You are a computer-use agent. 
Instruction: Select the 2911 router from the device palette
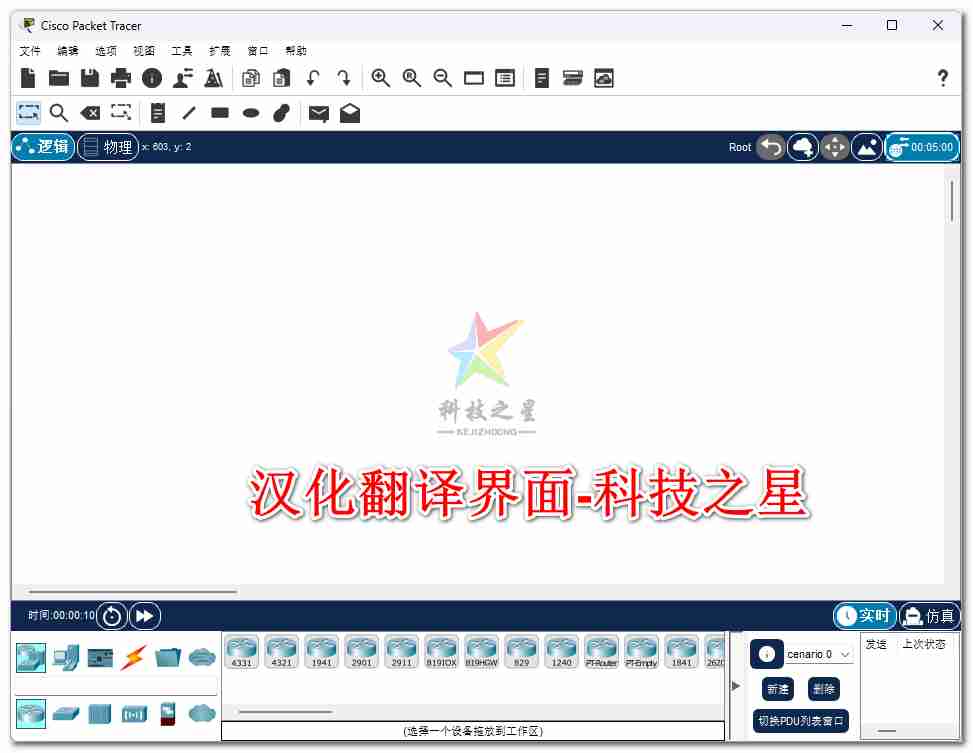pos(401,650)
